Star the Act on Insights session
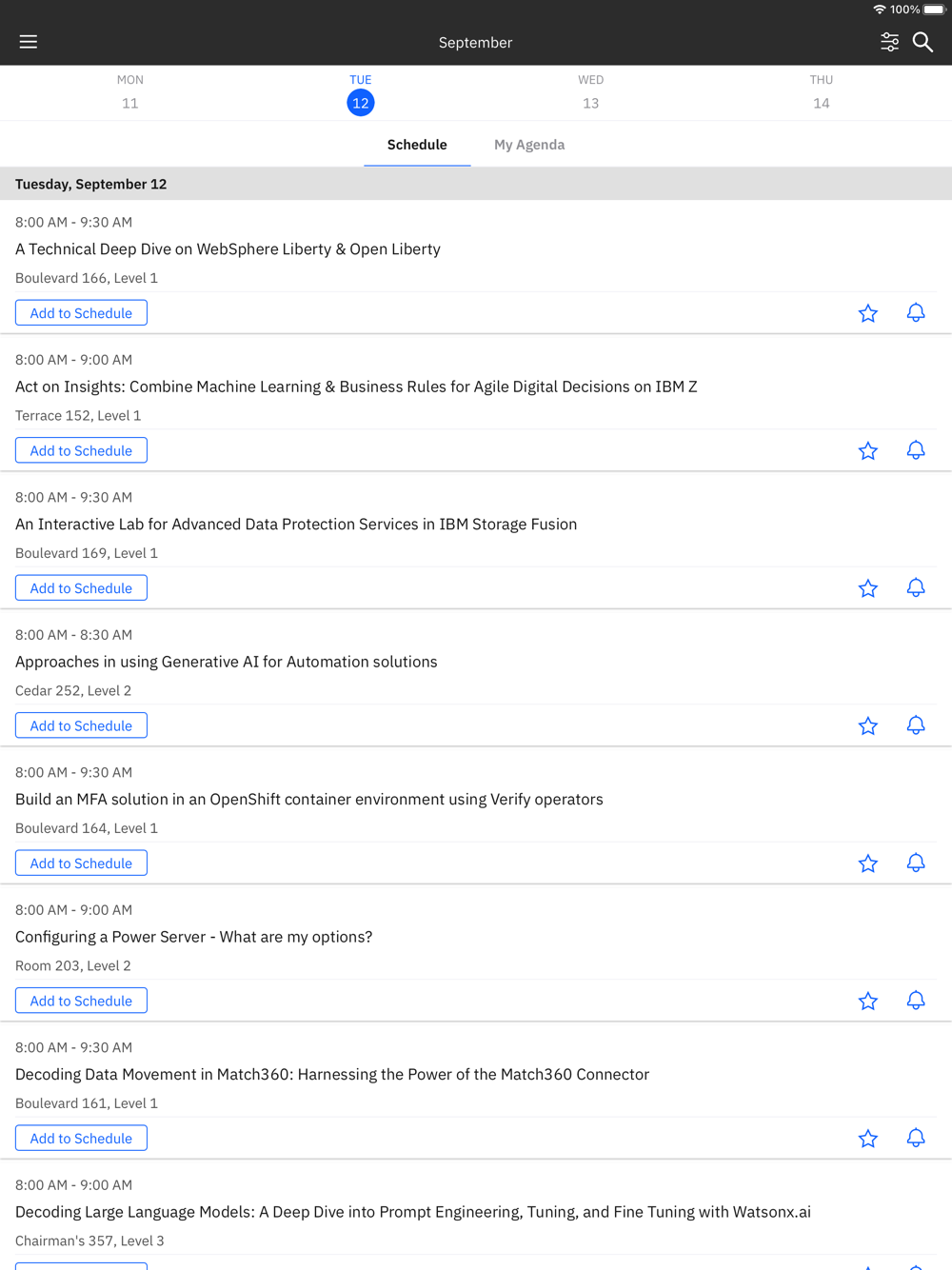The height and width of the screenshot is (1270, 952). [x=867, y=451]
